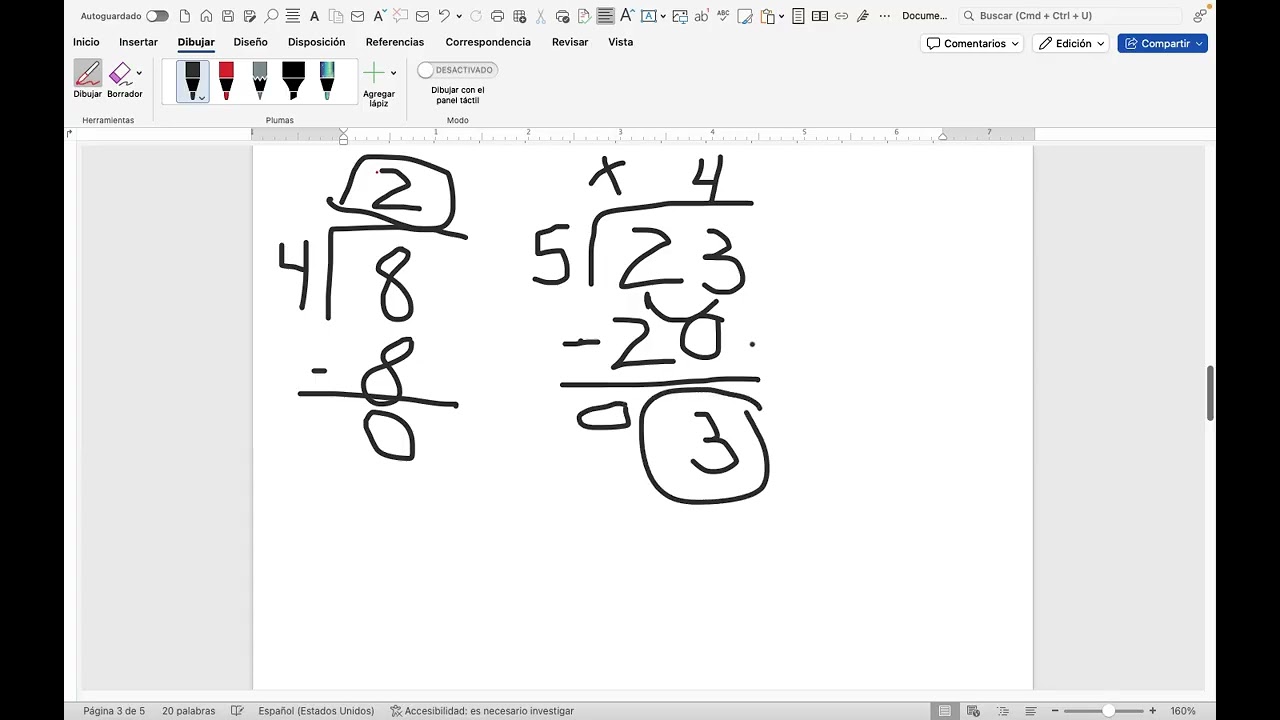Click the text box icon in quick toolbar
This screenshot has width=1280, height=720.
pyautogui.click(x=648, y=16)
